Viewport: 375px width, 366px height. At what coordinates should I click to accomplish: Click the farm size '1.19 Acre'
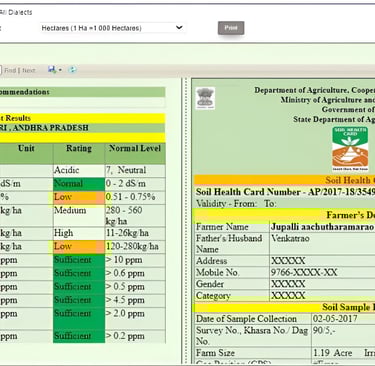click(333, 353)
